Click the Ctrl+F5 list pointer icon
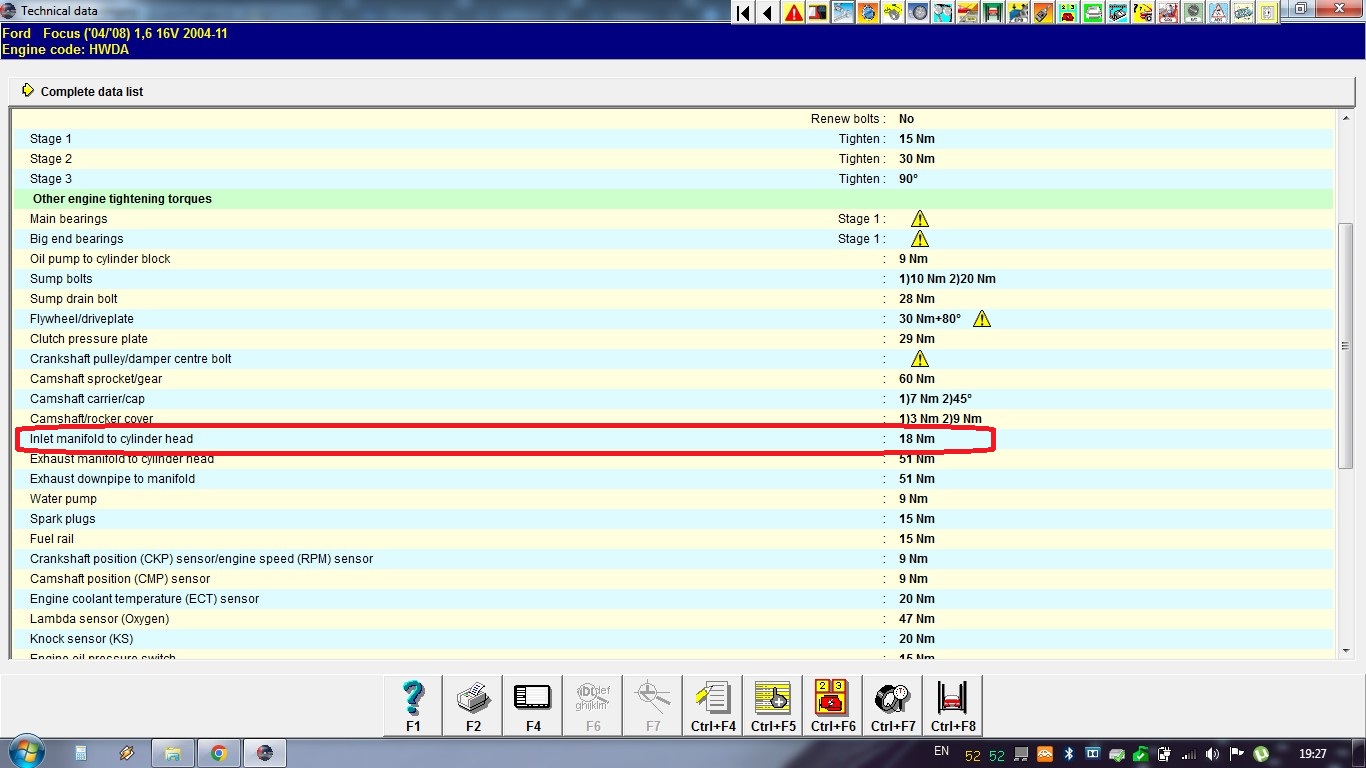The image size is (1366, 768). click(773, 705)
